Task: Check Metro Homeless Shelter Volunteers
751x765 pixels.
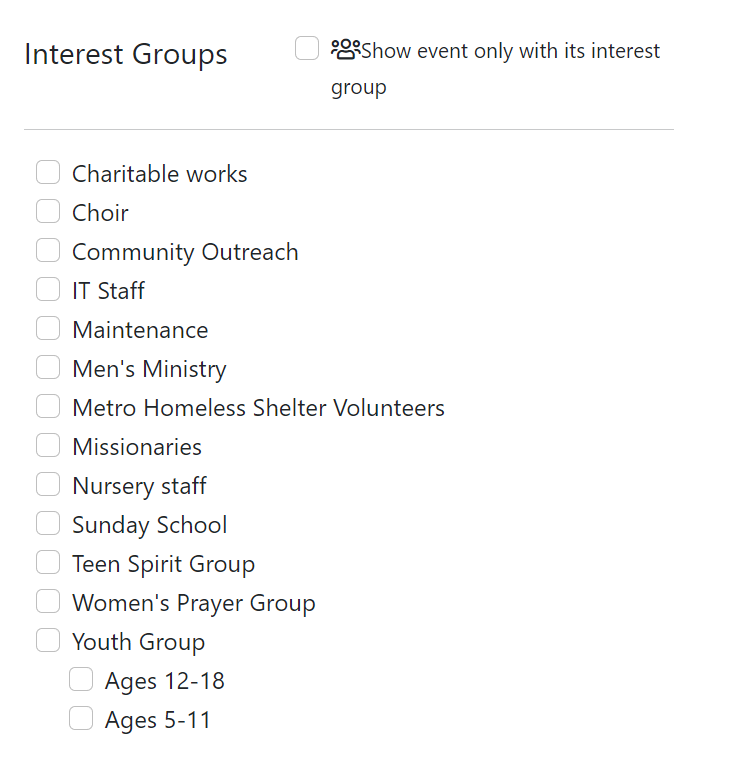Action: coord(48,406)
